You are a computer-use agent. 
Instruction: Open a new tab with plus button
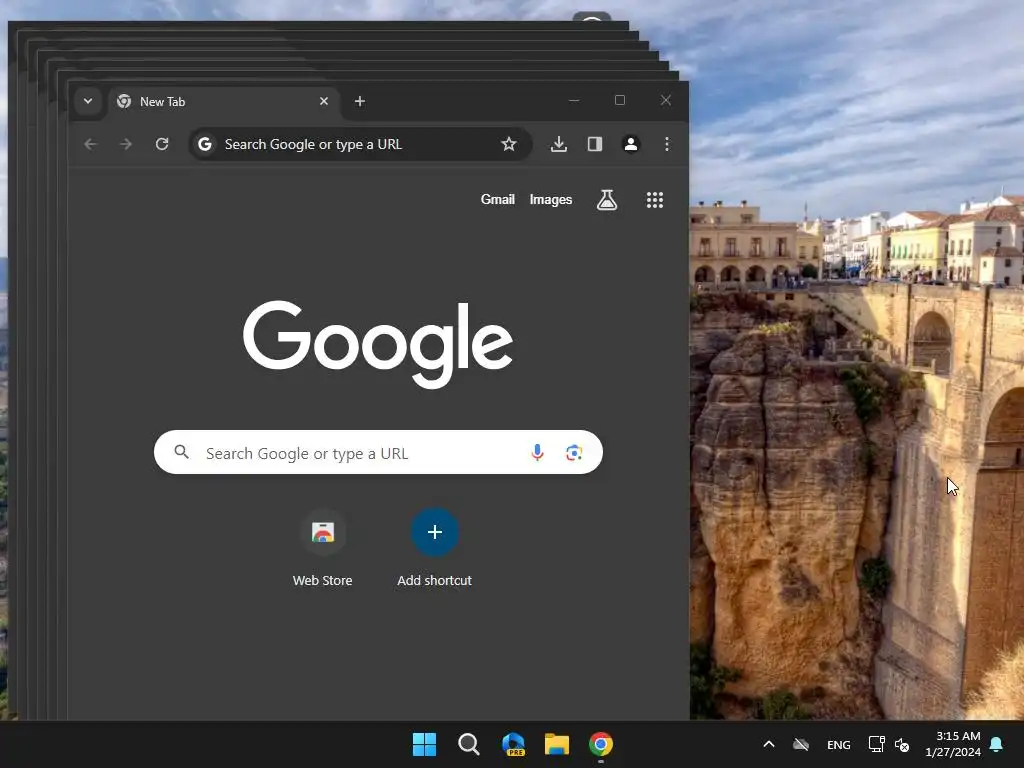360,101
